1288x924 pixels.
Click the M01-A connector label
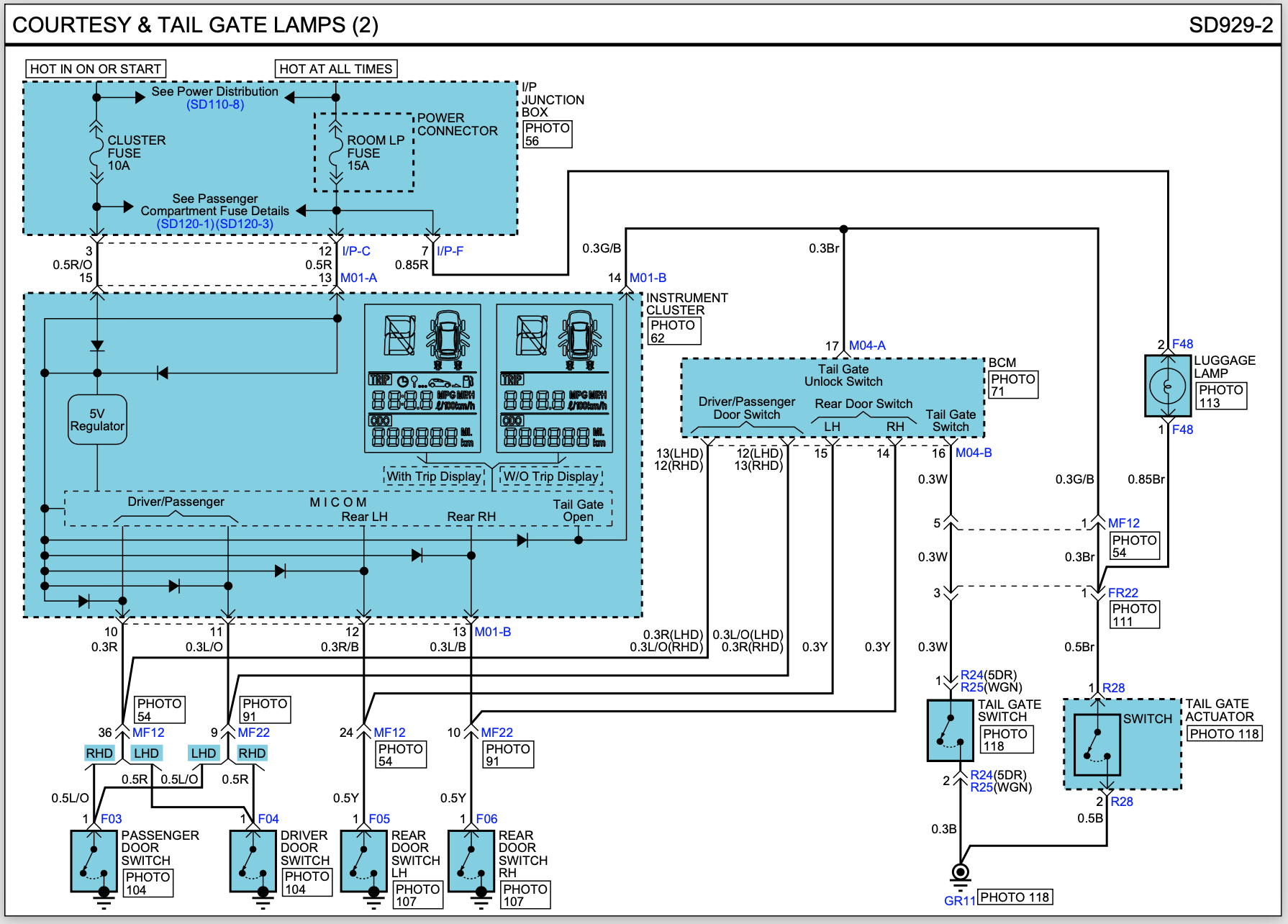coord(358,278)
